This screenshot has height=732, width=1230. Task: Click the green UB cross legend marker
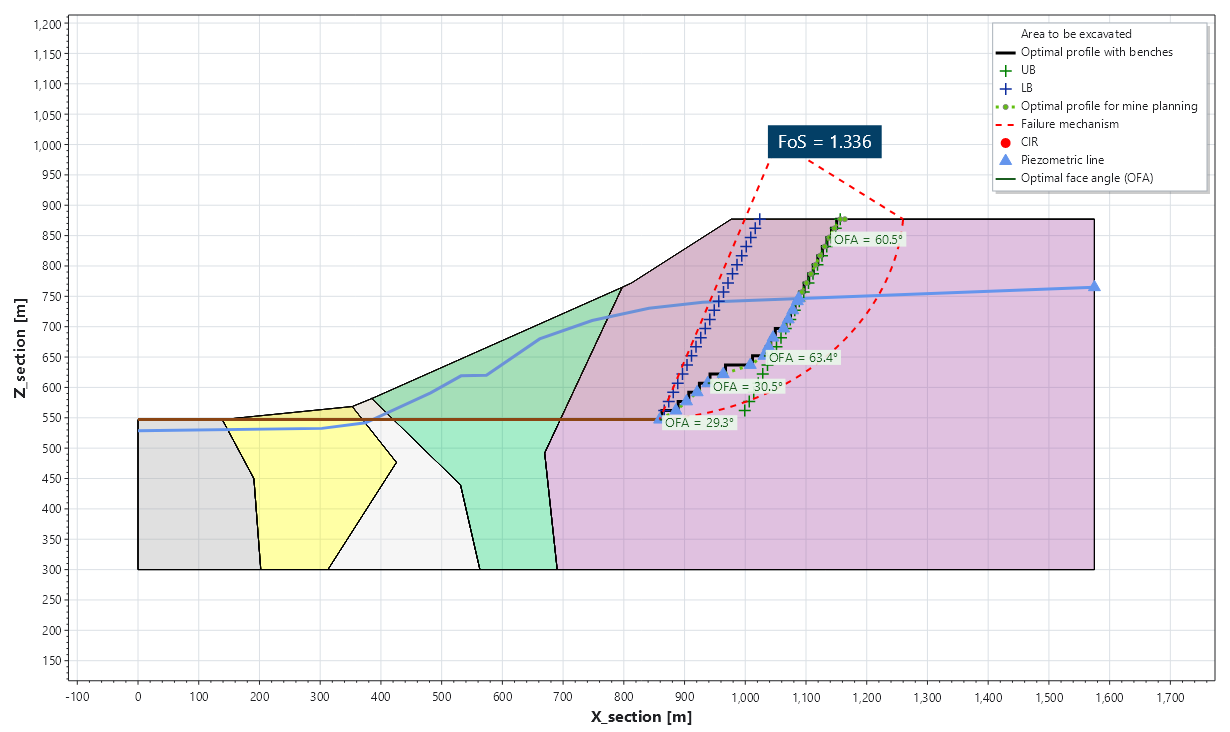(1007, 70)
